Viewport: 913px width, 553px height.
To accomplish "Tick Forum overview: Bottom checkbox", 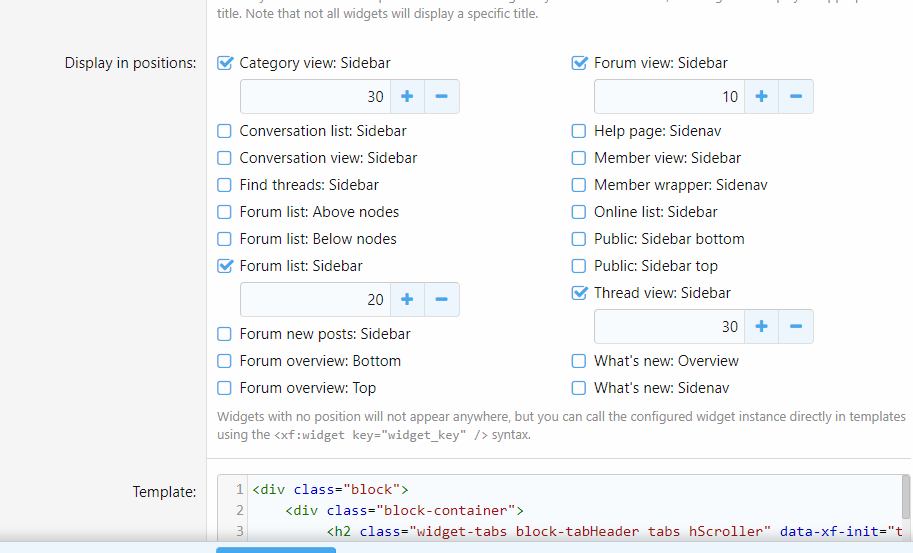I will pyautogui.click(x=225, y=361).
